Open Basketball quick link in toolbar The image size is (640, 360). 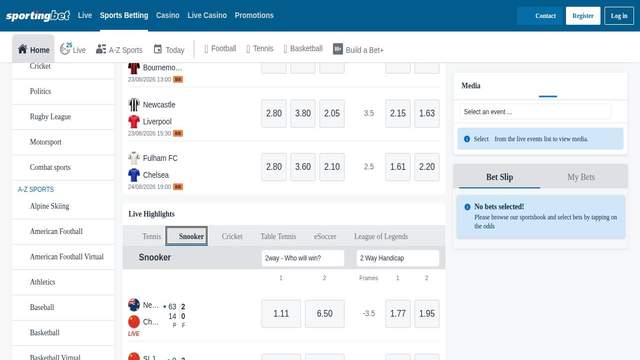tap(303, 49)
